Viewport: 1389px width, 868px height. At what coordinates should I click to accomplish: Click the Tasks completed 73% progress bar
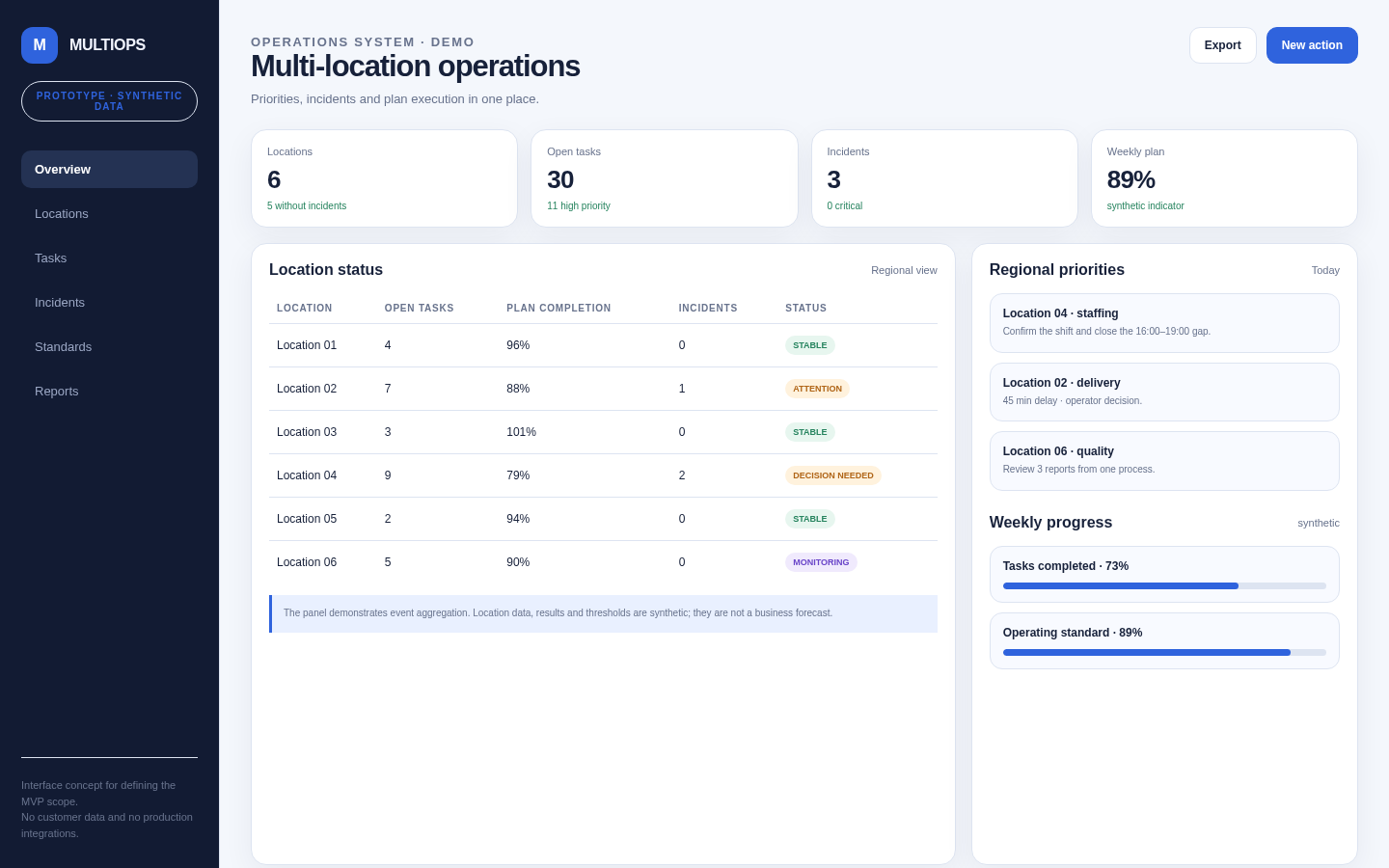1164,585
